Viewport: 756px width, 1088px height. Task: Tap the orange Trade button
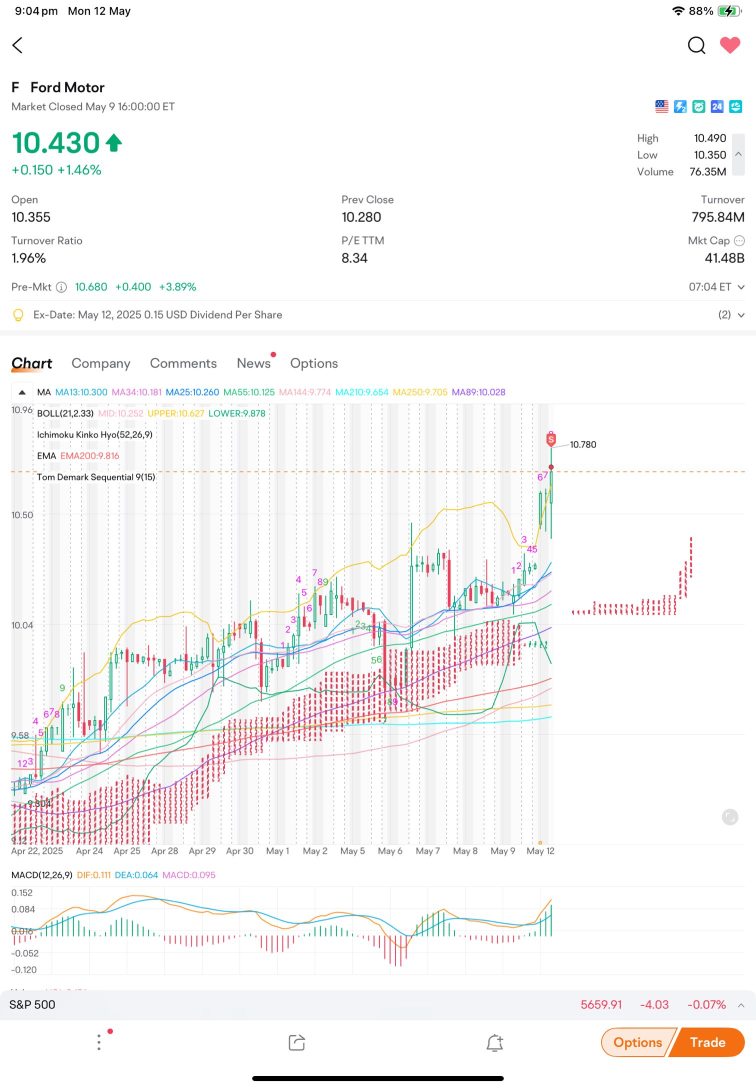tap(707, 1042)
